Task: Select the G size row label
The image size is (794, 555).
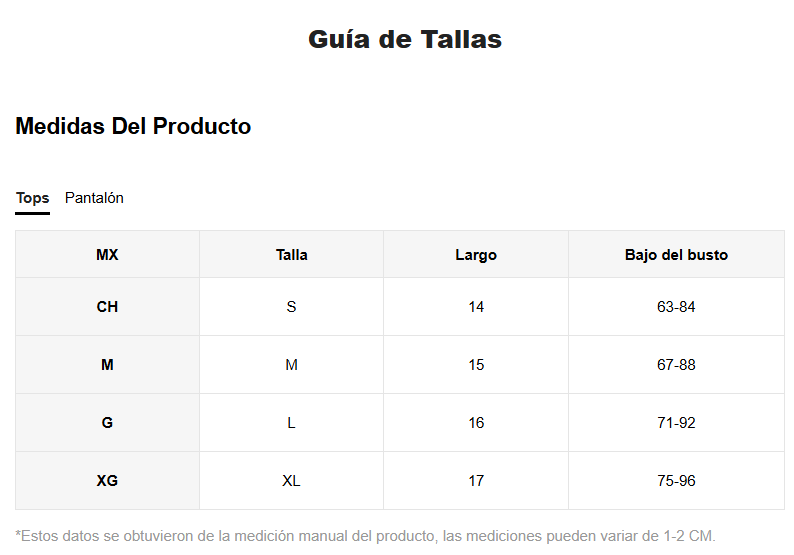Action: click(x=107, y=423)
